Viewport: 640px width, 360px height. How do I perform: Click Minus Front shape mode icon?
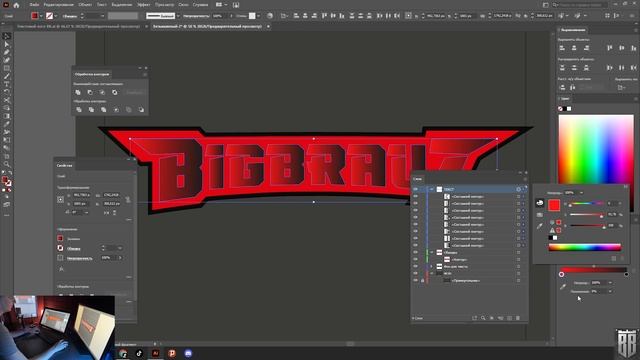point(90,93)
